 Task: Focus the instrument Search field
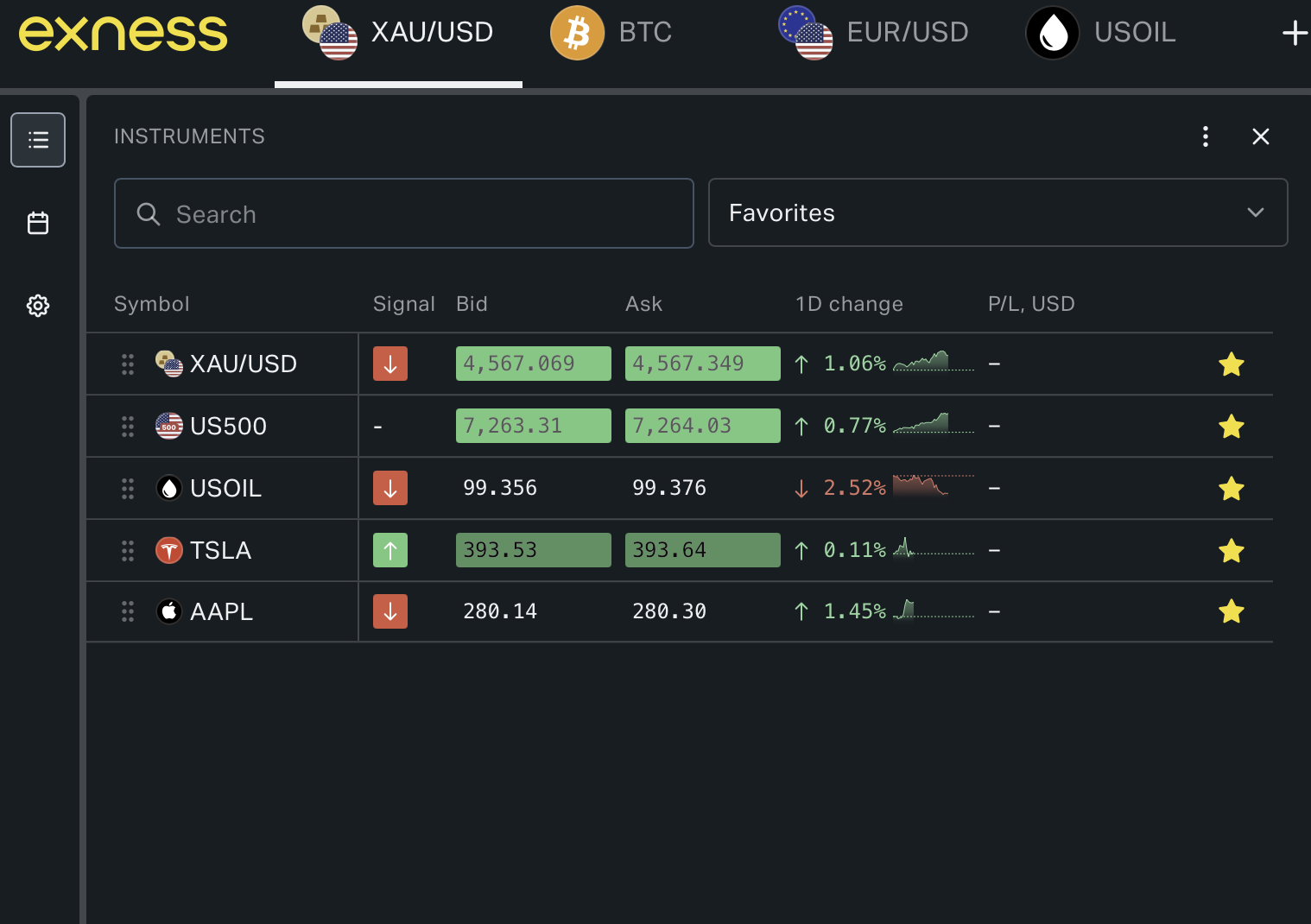click(404, 213)
